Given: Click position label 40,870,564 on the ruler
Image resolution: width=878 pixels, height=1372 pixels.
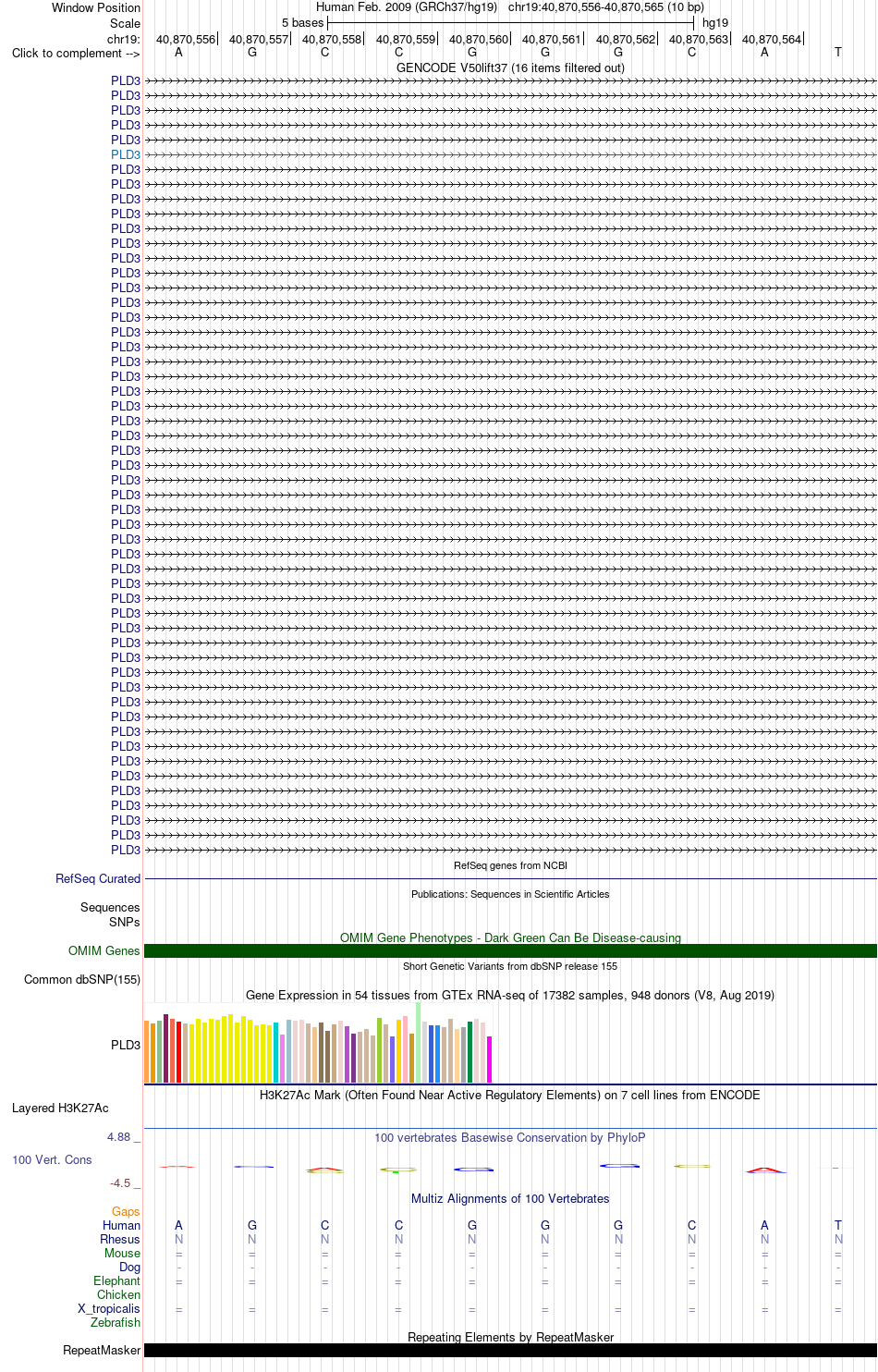Looking at the screenshot, I should (772, 39).
